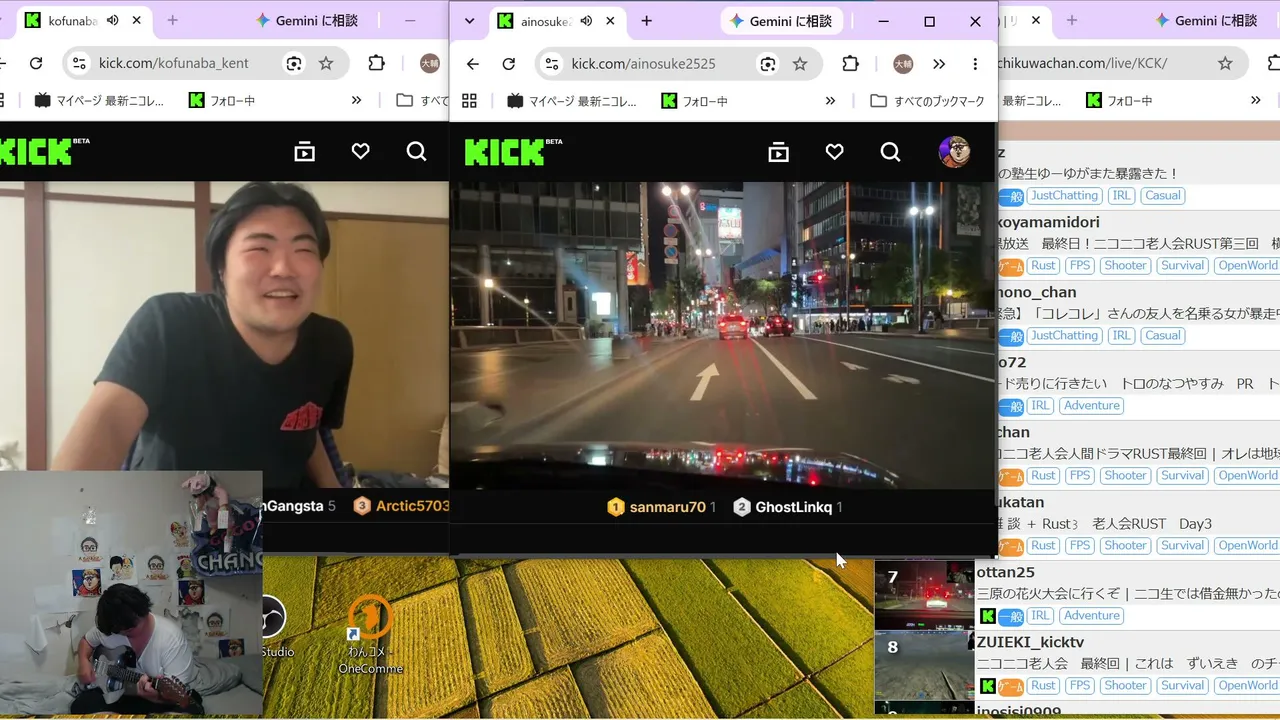Open Extensions in the kofunaba_kent window
1280x720 pixels.
[x=376, y=63]
